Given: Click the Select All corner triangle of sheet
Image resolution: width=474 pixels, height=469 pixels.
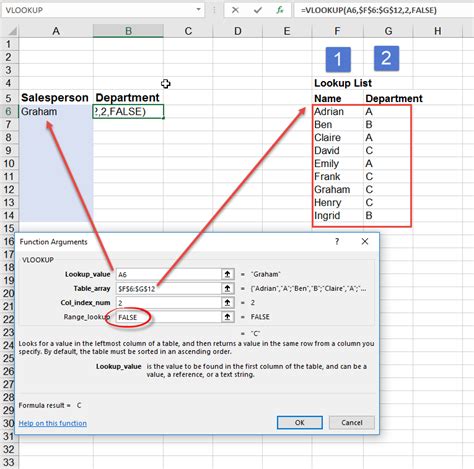Looking at the screenshot, I should 12,31.
